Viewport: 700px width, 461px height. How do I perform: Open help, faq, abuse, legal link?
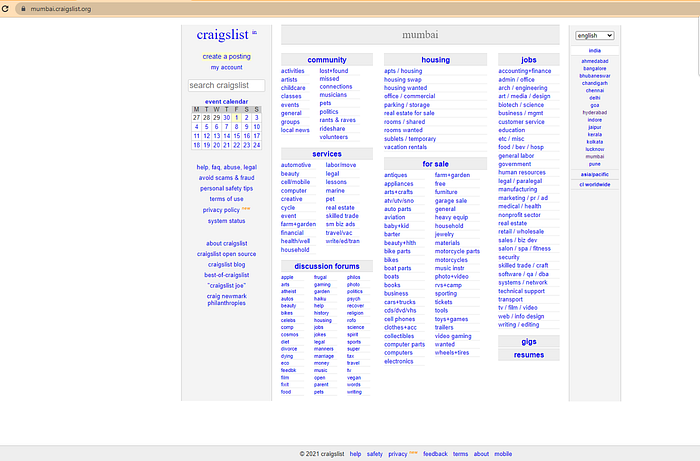[x=226, y=167]
